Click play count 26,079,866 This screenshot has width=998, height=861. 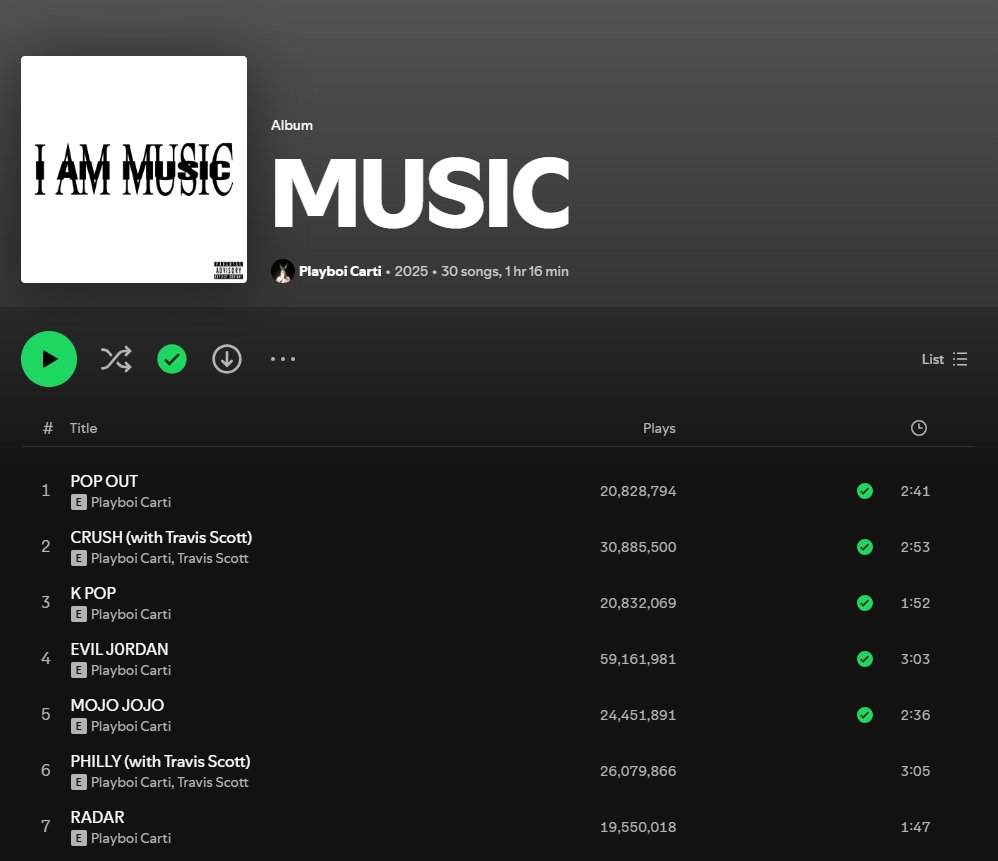[x=638, y=771]
